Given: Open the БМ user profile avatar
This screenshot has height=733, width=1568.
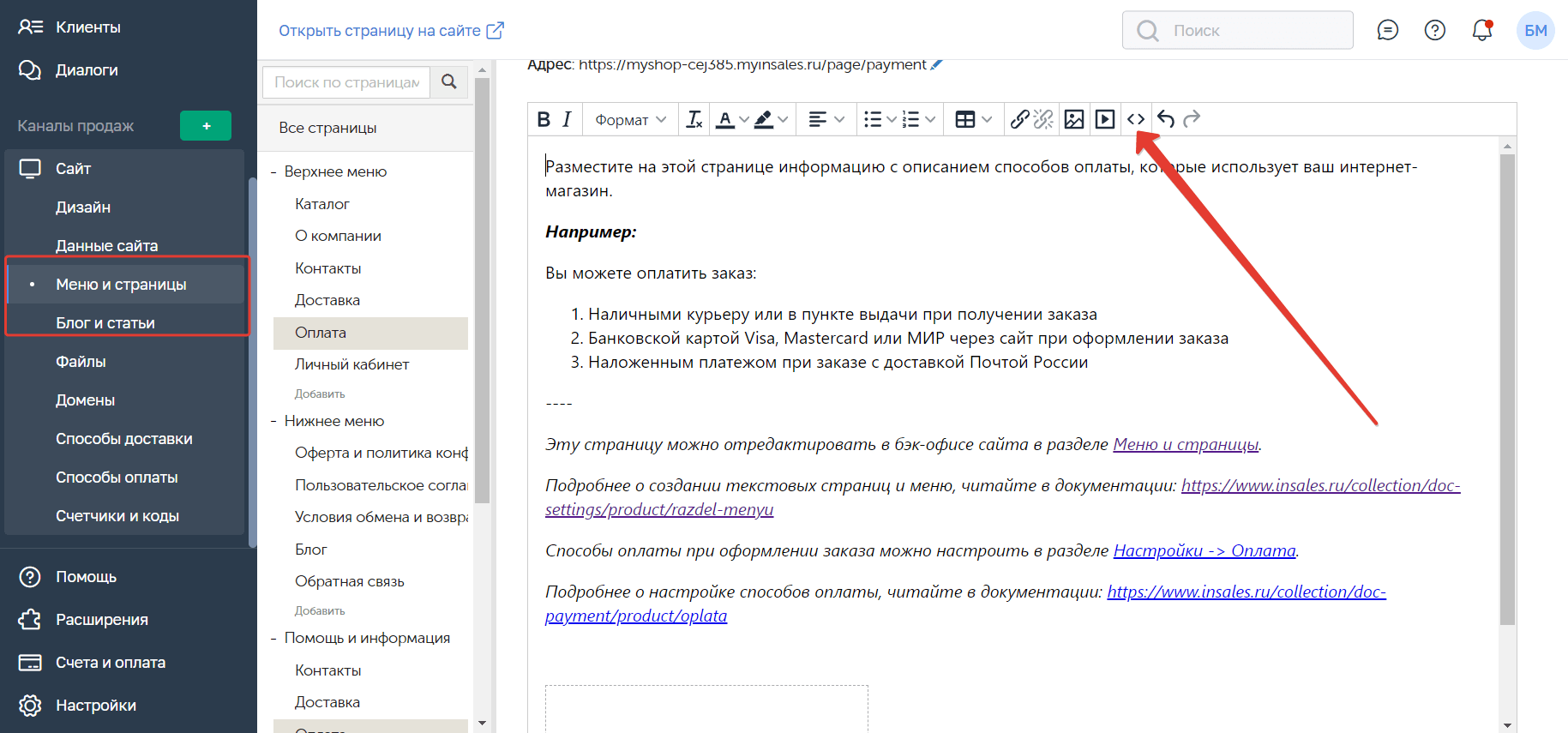Looking at the screenshot, I should click(x=1535, y=31).
